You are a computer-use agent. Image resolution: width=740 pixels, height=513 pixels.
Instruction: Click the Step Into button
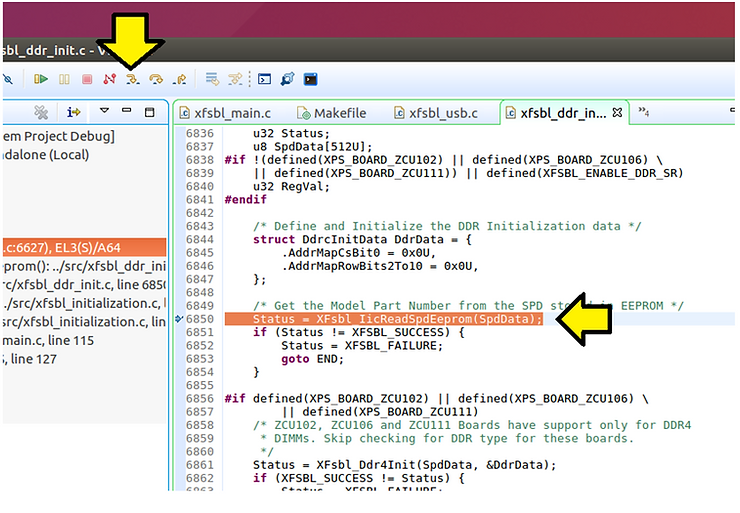[x=132, y=78]
